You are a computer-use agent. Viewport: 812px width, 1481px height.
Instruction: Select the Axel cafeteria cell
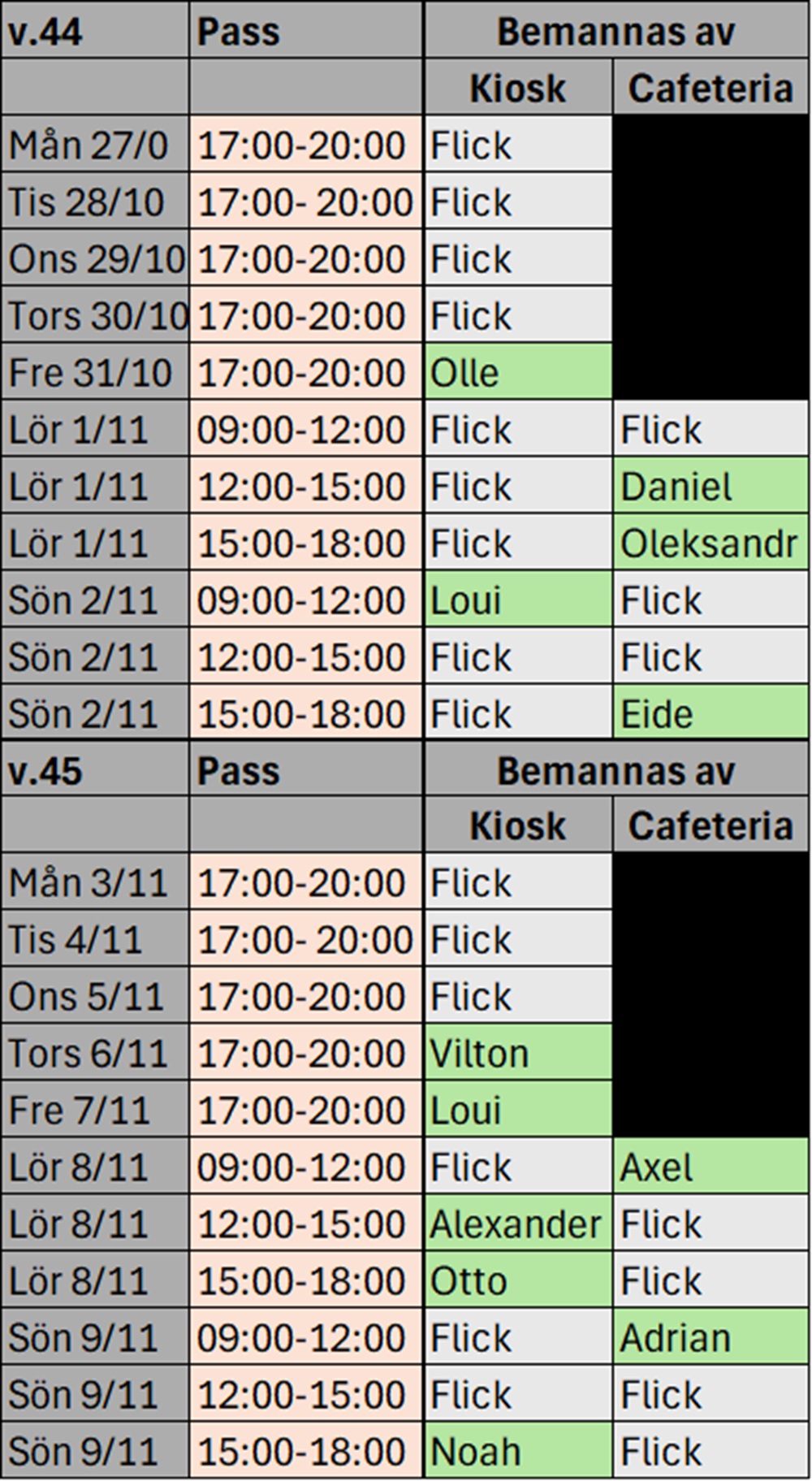tap(710, 1167)
